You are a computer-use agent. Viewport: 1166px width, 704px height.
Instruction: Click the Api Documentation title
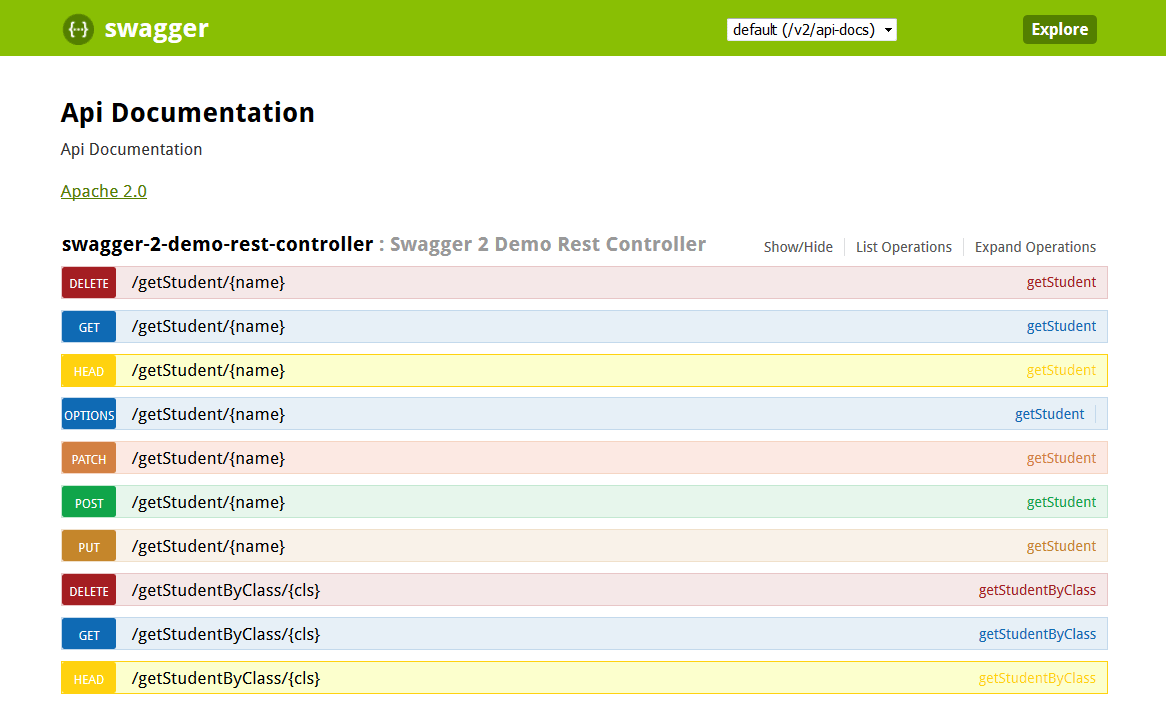187,112
